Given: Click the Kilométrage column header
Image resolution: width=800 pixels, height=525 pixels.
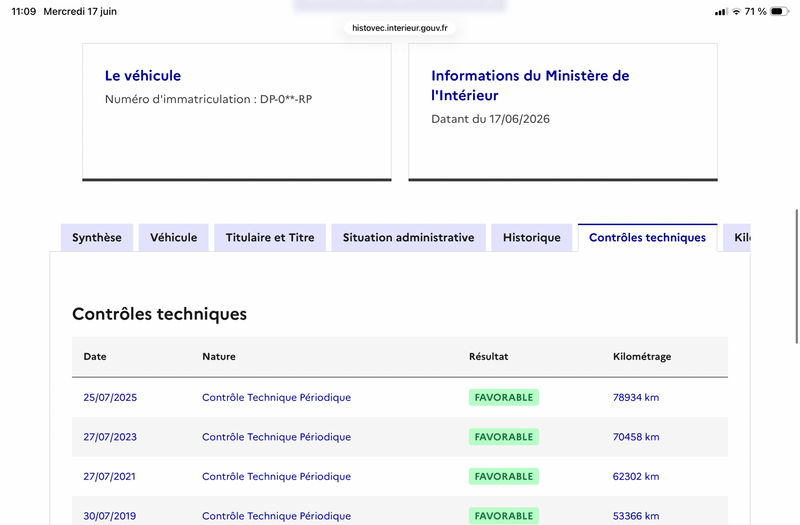Looking at the screenshot, I should coord(642,357).
